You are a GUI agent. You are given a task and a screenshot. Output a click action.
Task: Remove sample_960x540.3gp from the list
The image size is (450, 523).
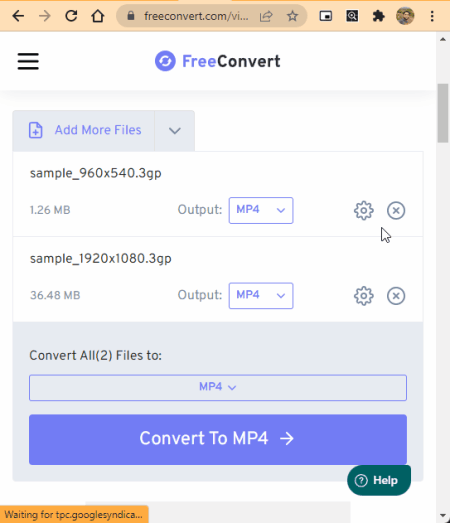[x=396, y=210]
